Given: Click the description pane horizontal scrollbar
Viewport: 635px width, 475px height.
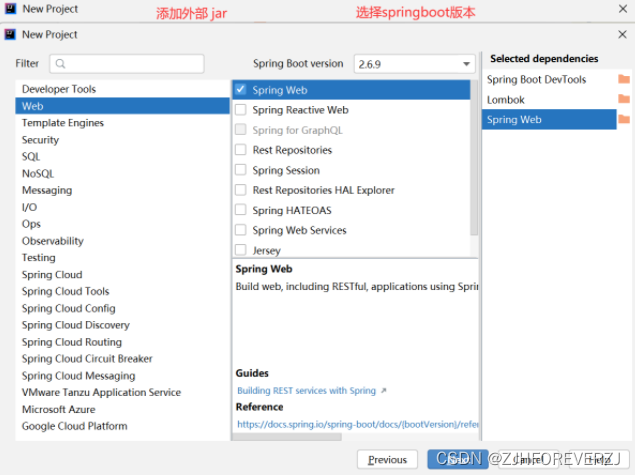Looking at the screenshot, I should click(x=287, y=437).
